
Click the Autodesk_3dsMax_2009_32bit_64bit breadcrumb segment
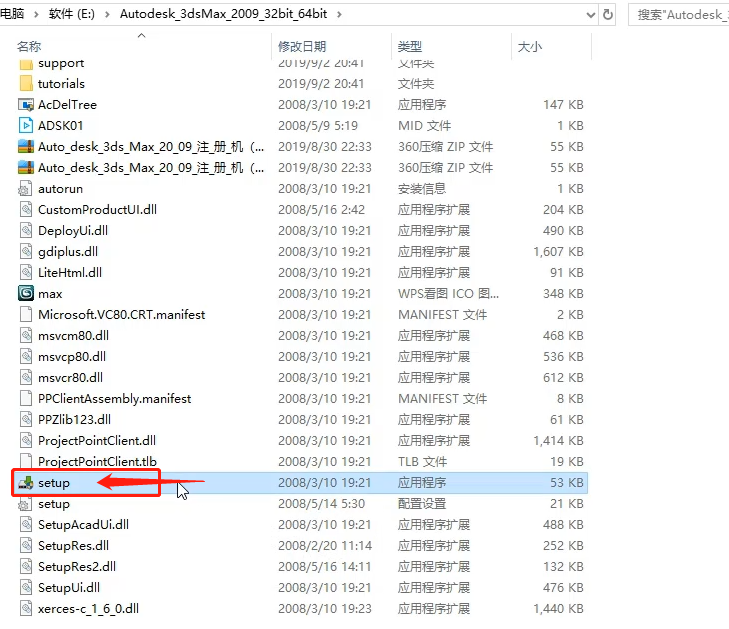pos(224,14)
